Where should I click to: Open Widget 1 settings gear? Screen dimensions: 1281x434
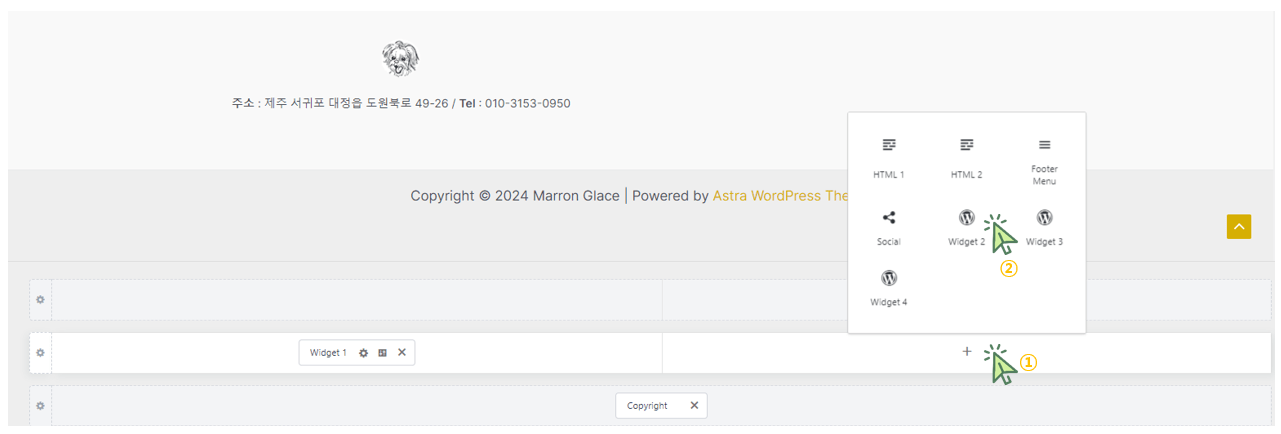click(364, 353)
